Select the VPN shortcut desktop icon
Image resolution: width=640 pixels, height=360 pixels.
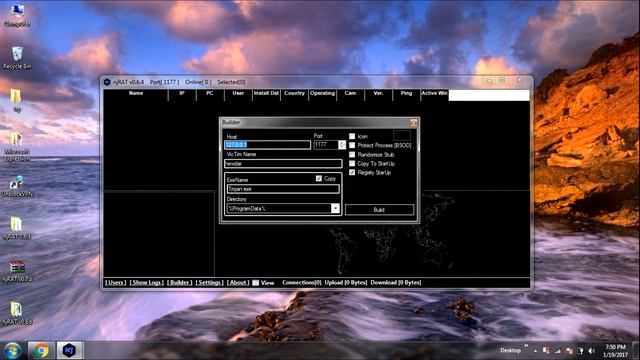pos(17,186)
